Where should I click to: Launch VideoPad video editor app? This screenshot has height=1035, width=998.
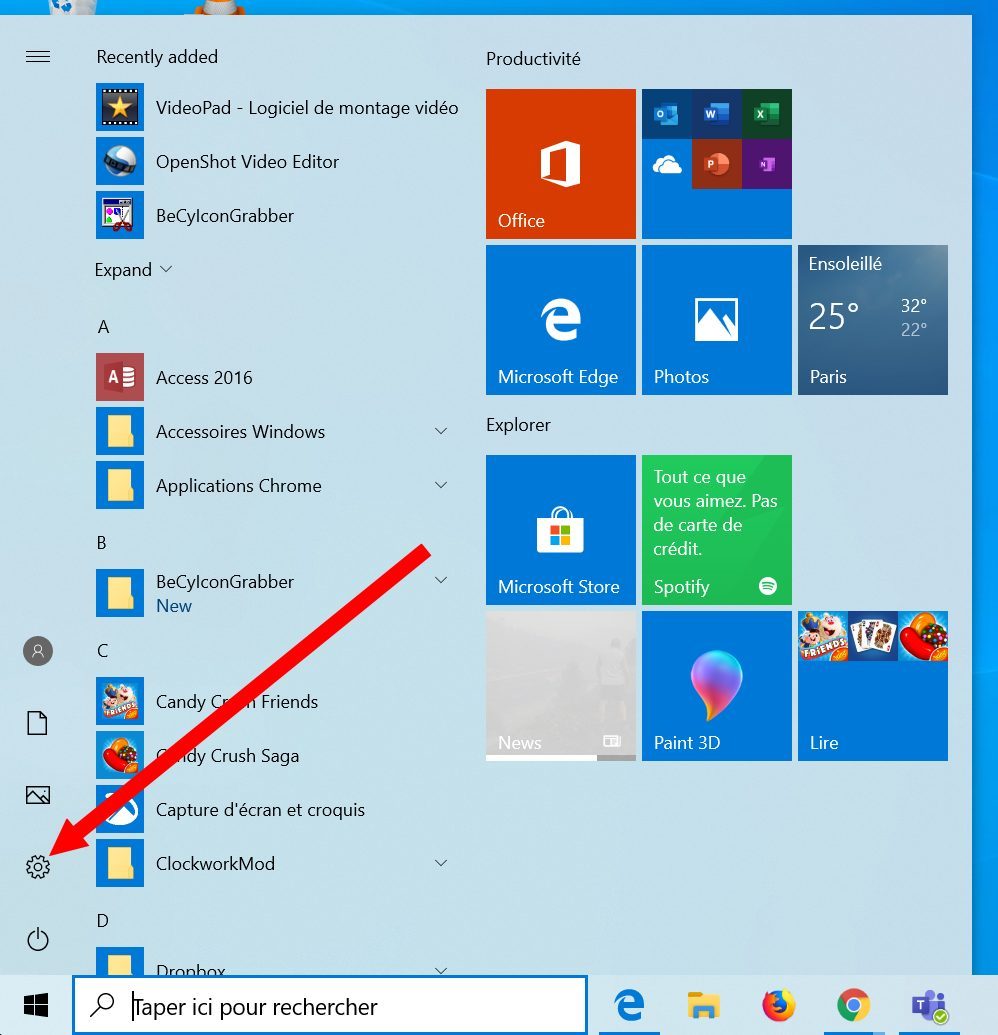pyautogui.click(x=277, y=107)
